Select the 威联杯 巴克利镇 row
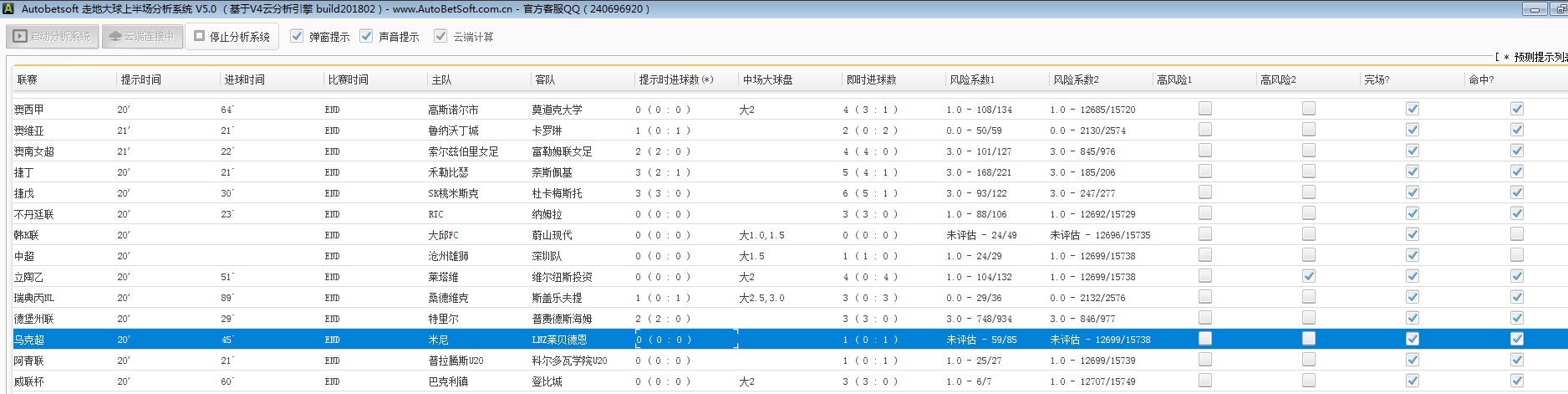 448,381
